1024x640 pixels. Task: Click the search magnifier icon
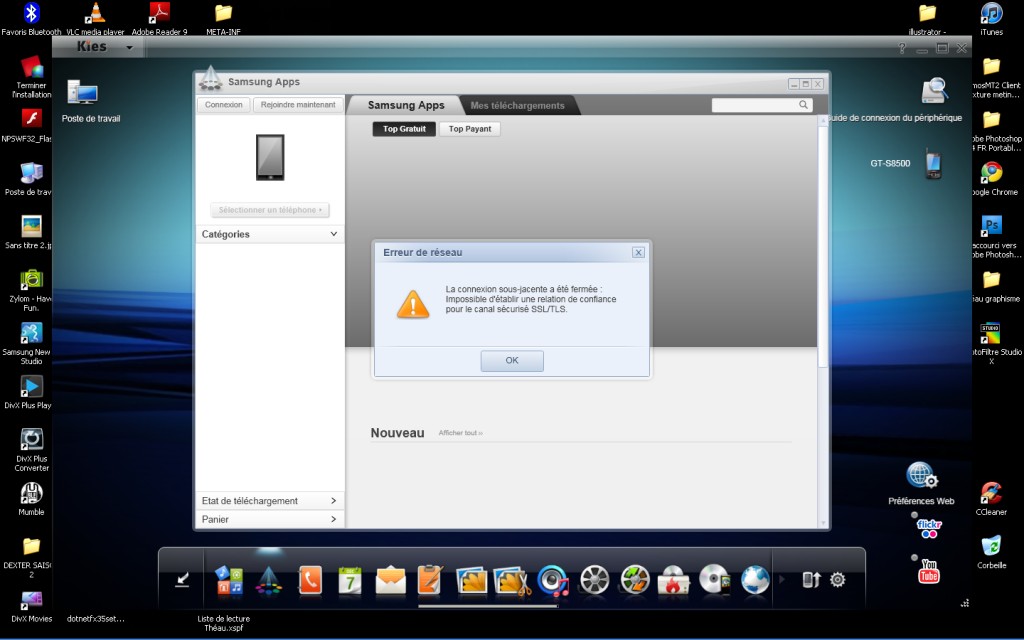pos(804,104)
